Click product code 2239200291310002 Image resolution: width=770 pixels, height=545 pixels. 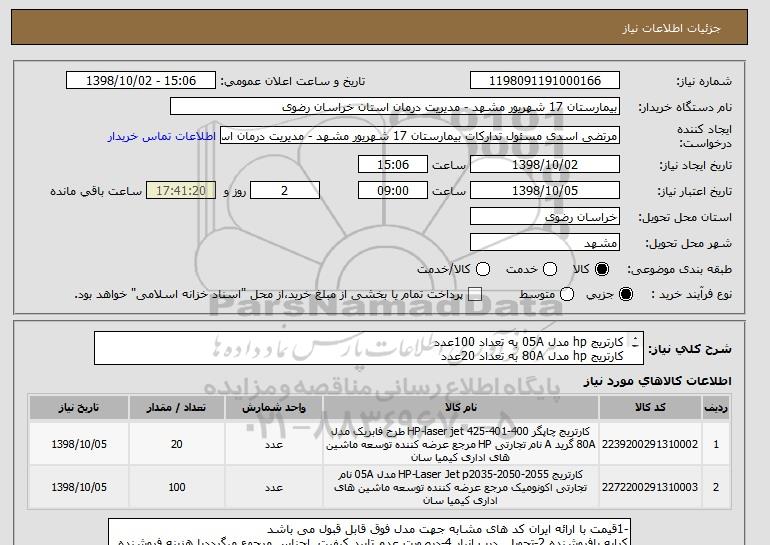coord(650,444)
